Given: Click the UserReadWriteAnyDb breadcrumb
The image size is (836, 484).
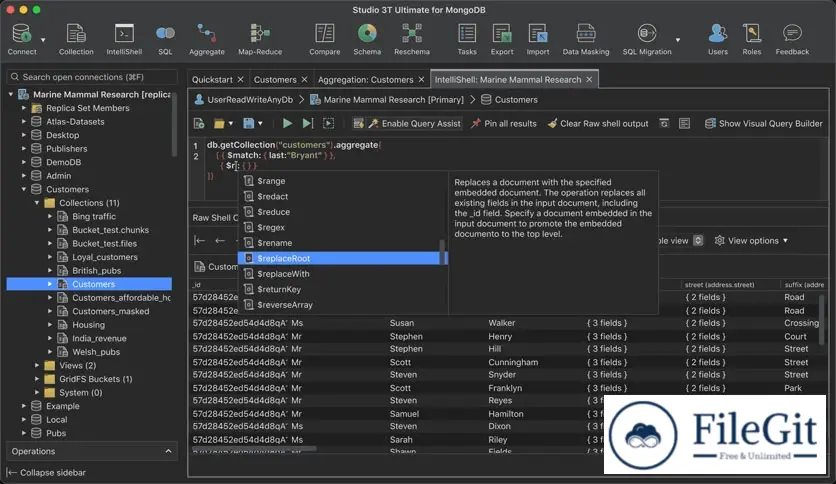Looking at the screenshot, I should (x=244, y=100).
